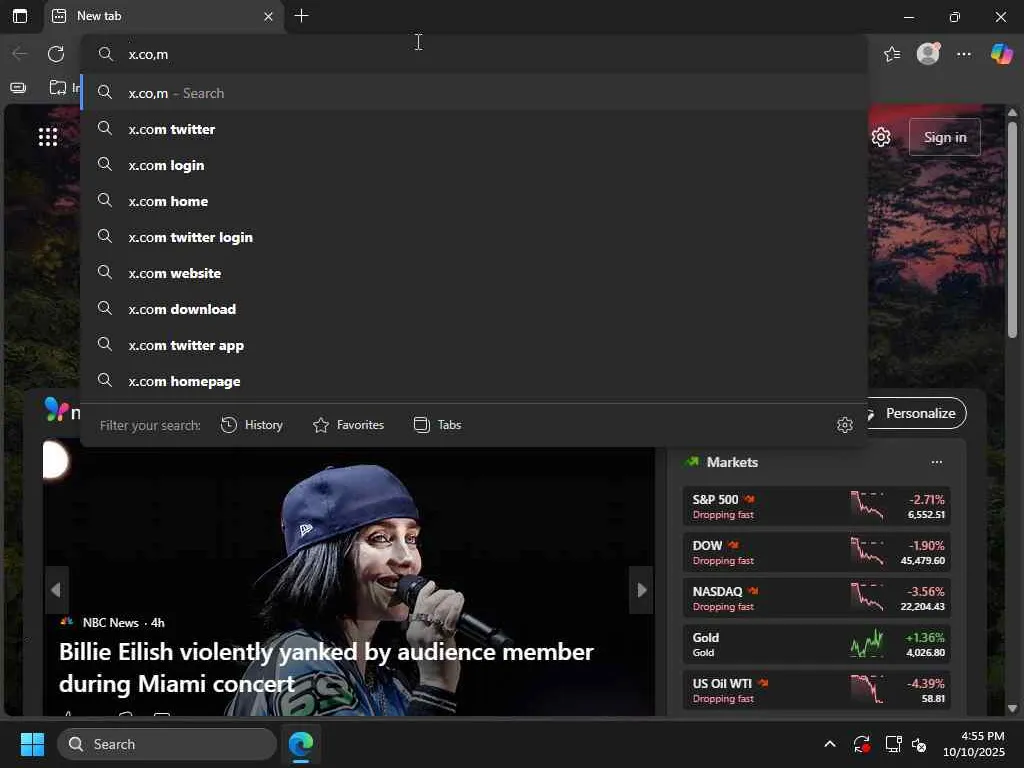Open the app launcher grid icon
This screenshot has width=1024, height=768.
point(48,136)
